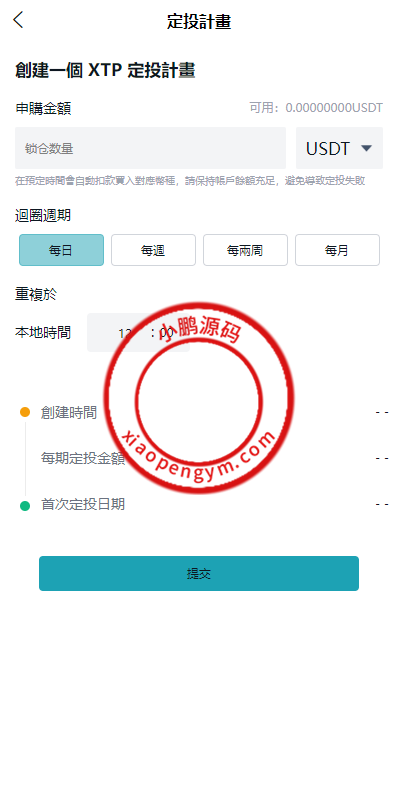Click the 定投計畫 page title
This screenshot has height=795, width=395.
[199, 22]
